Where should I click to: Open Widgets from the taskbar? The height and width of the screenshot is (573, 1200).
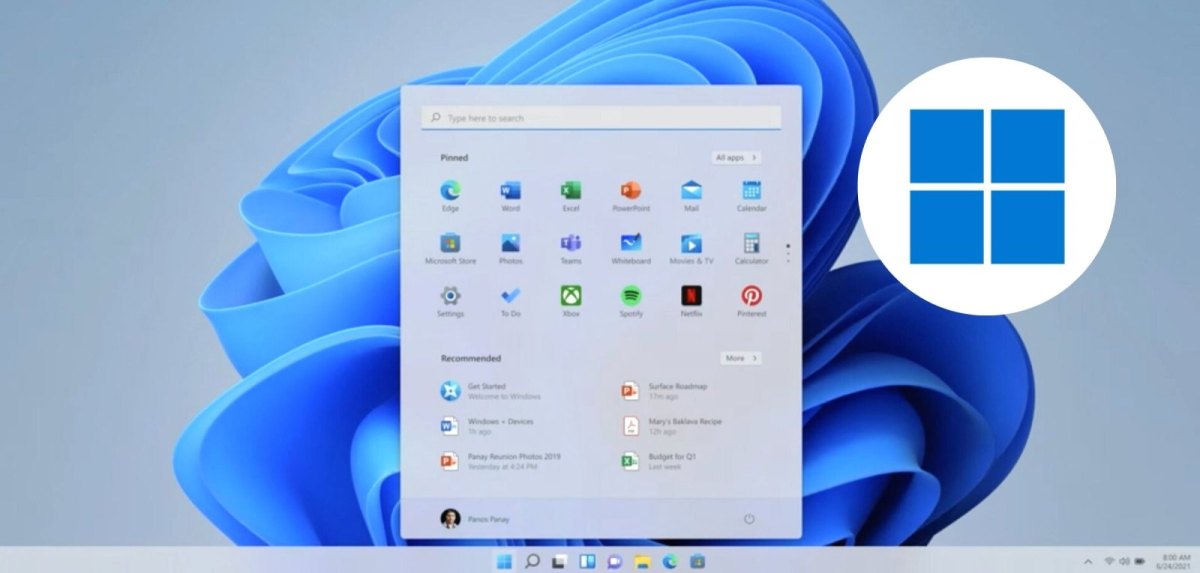coord(588,561)
